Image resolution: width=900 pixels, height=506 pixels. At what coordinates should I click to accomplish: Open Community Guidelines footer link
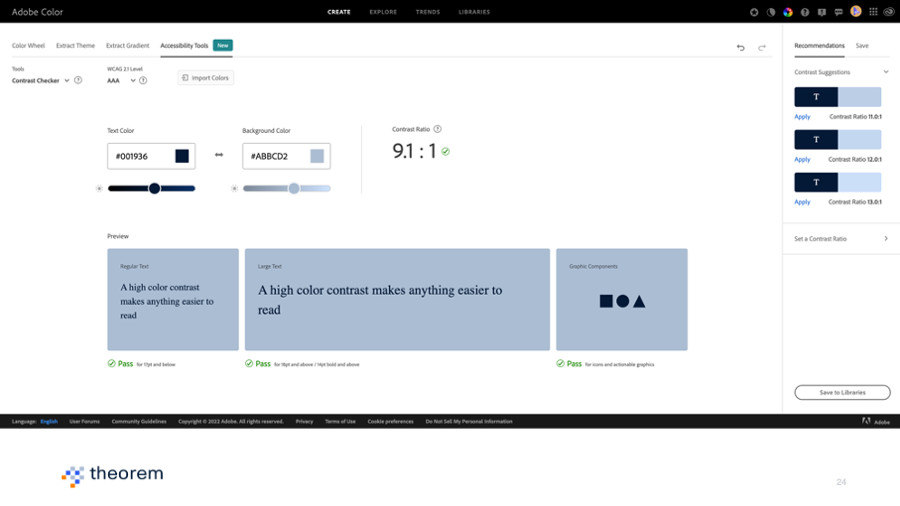(x=139, y=422)
